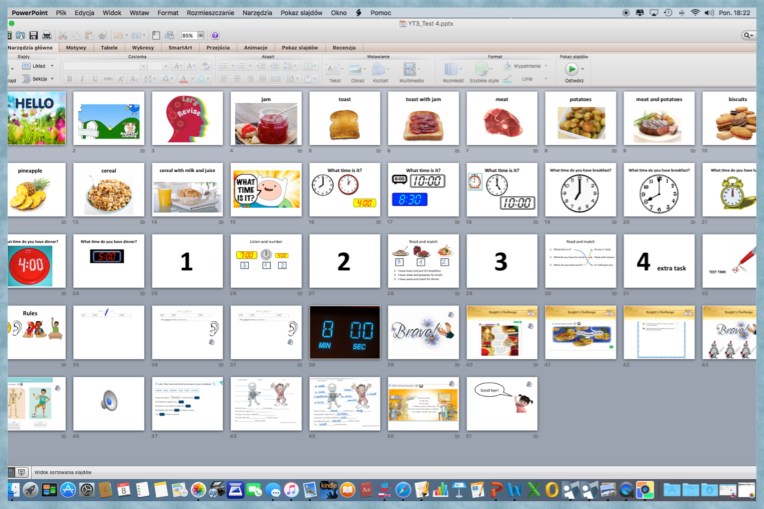The width and height of the screenshot is (764, 509).
Task: Open the App Store icon in the Dock
Action: tap(68, 490)
